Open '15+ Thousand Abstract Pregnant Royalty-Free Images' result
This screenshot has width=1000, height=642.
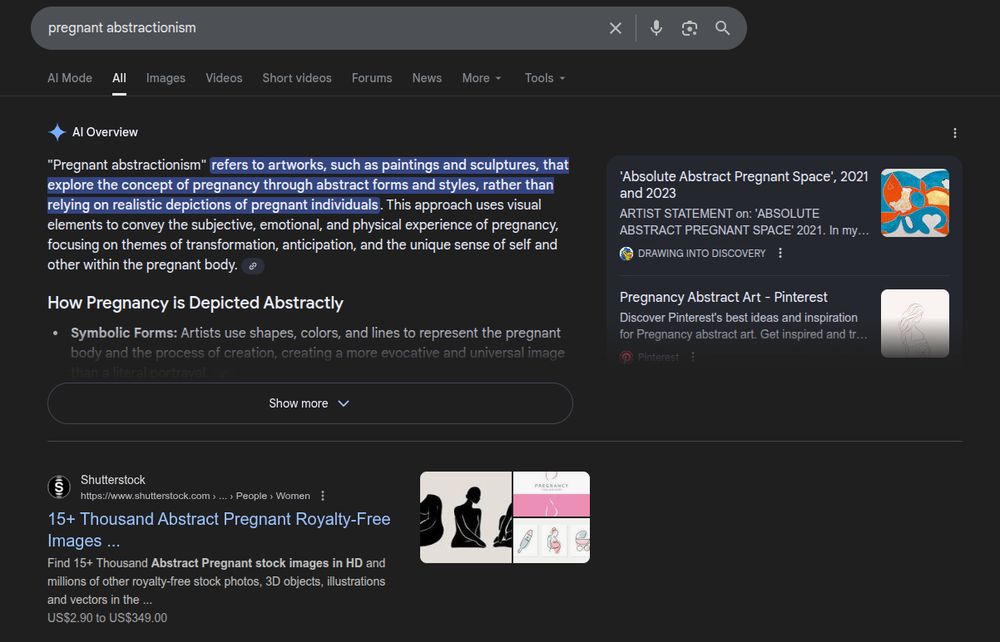coord(219,530)
